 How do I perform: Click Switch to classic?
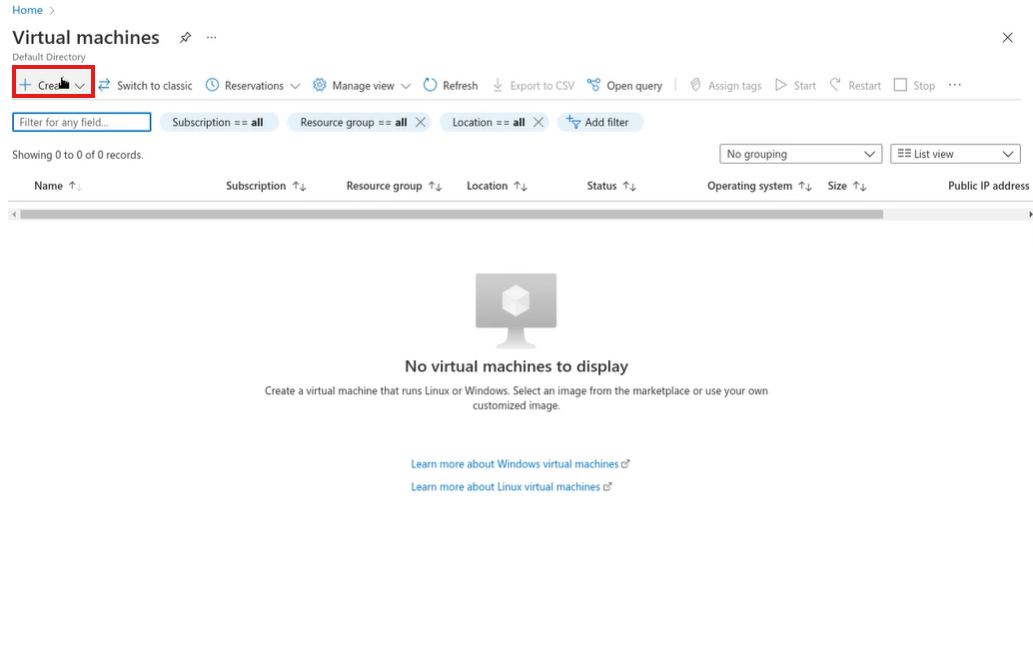(145, 86)
